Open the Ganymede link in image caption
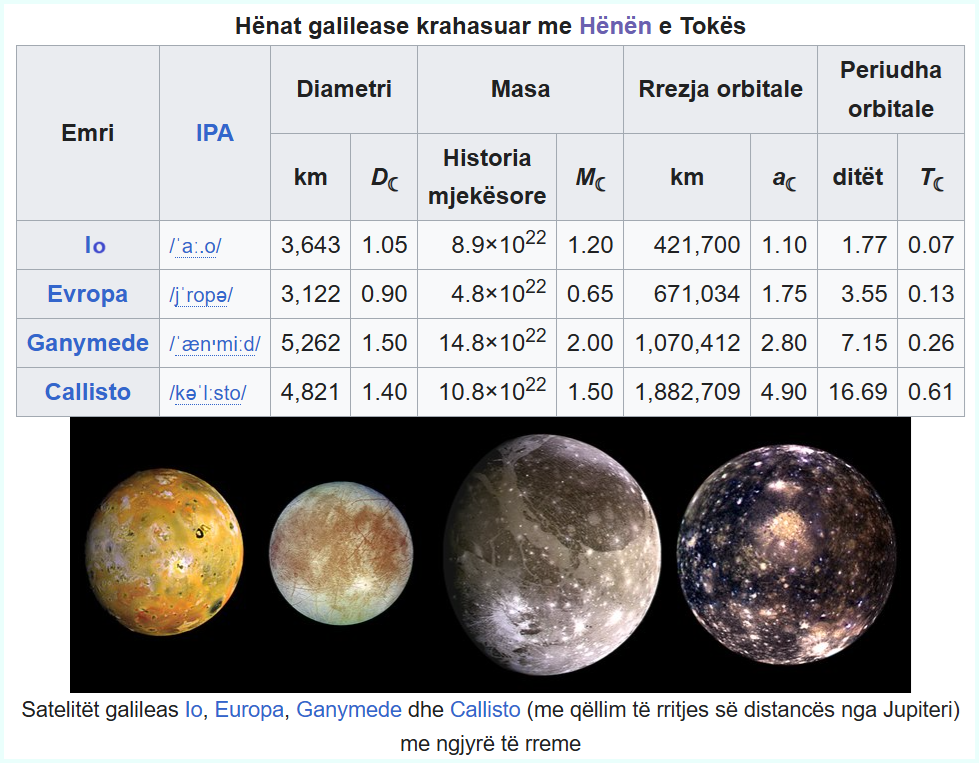This screenshot has width=979, height=763. [348, 710]
